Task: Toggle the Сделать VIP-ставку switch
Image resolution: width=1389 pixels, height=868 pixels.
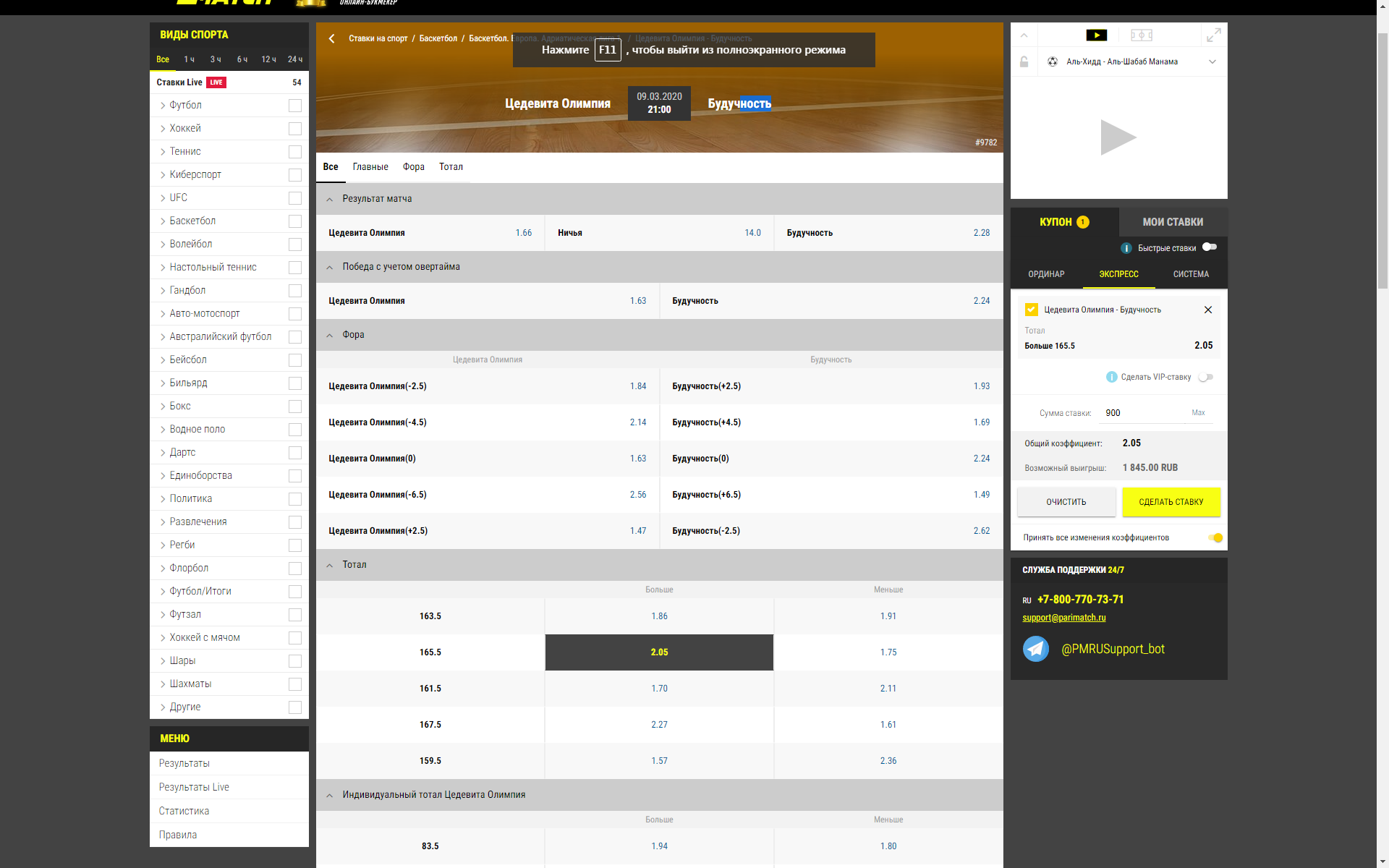Action: click(x=1206, y=377)
